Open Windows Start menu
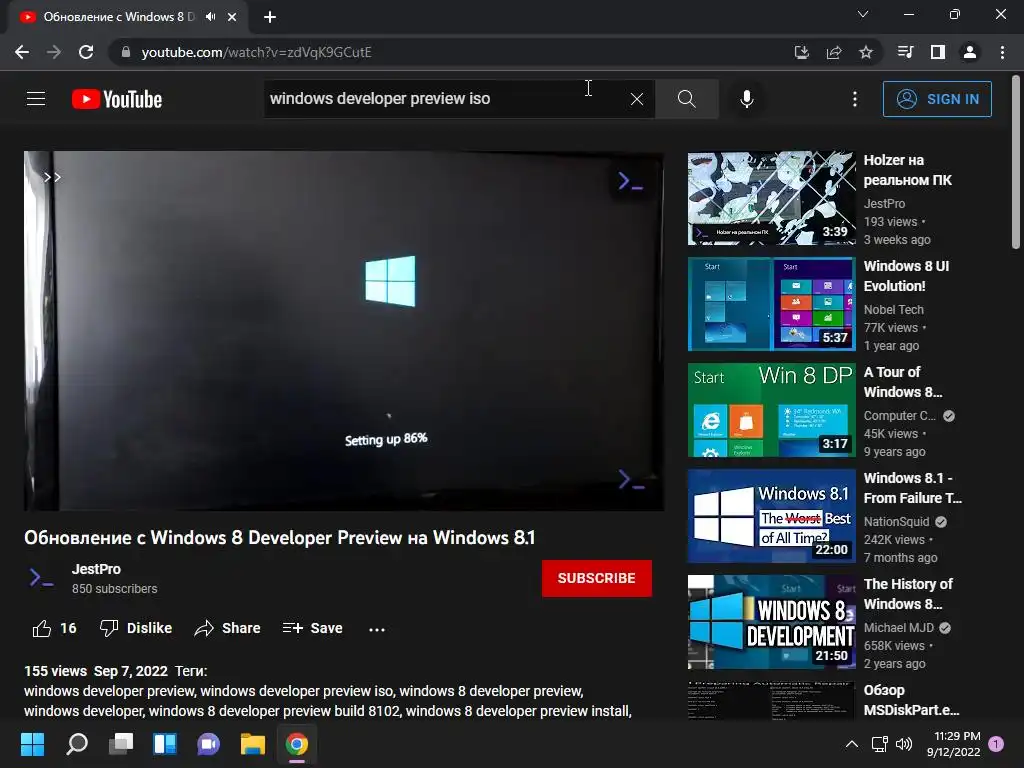 [32, 744]
